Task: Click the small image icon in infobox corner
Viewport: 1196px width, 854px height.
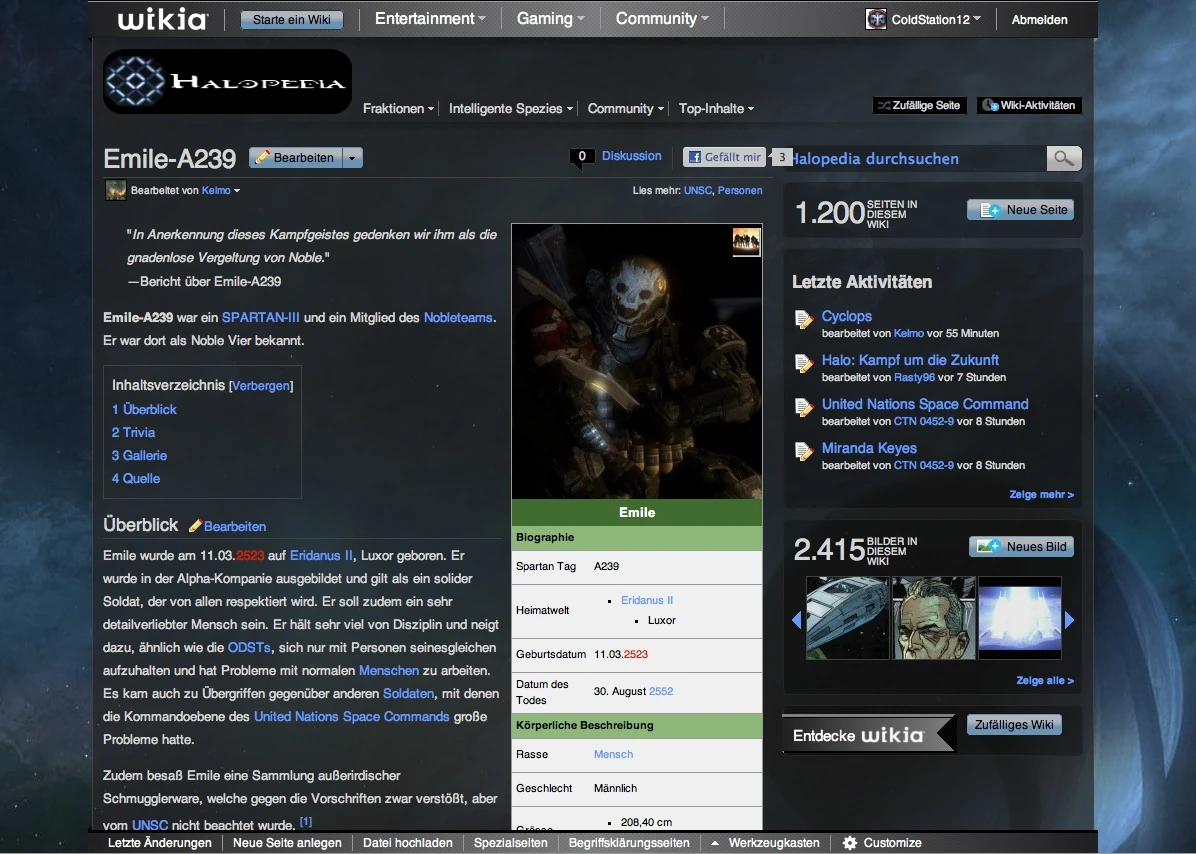Action: (747, 242)
